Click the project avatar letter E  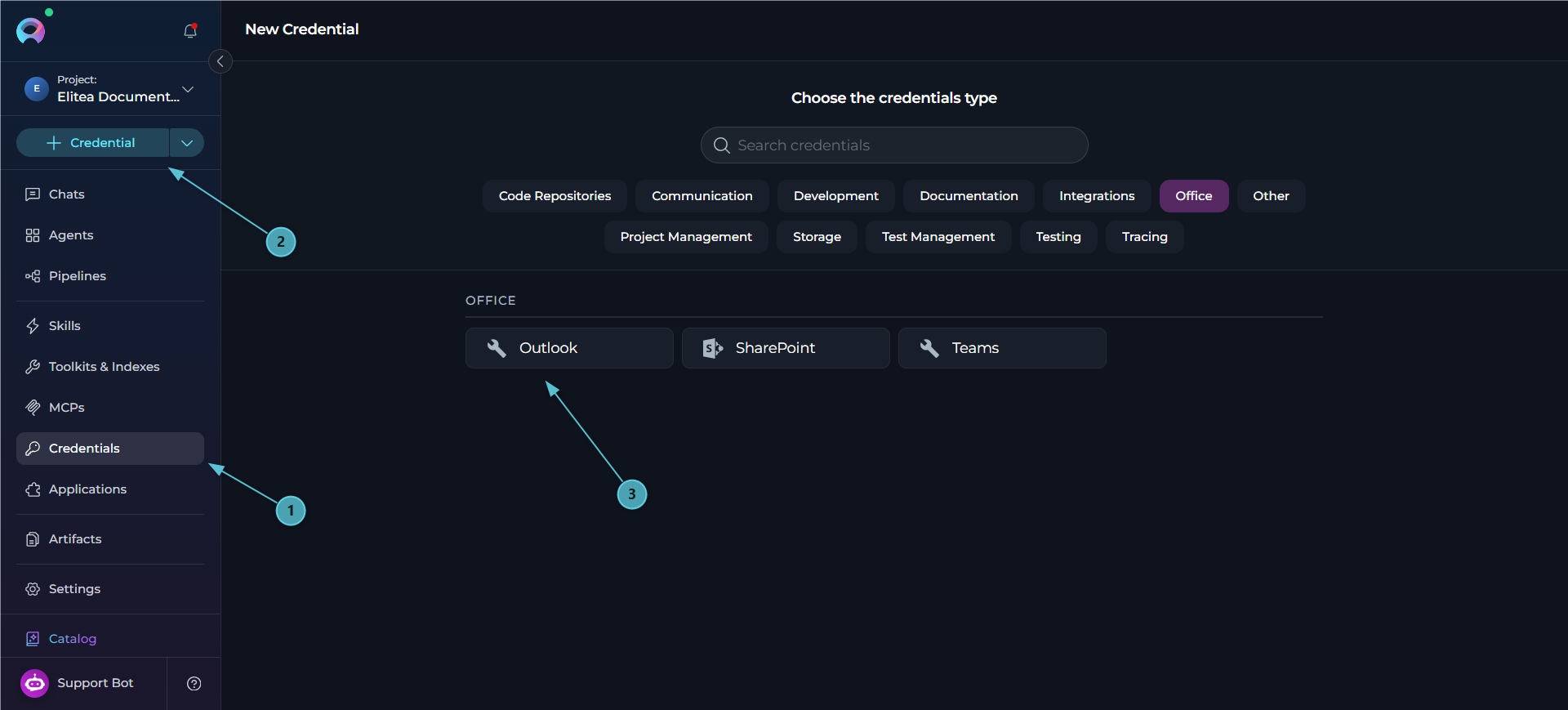click(37, 88)
